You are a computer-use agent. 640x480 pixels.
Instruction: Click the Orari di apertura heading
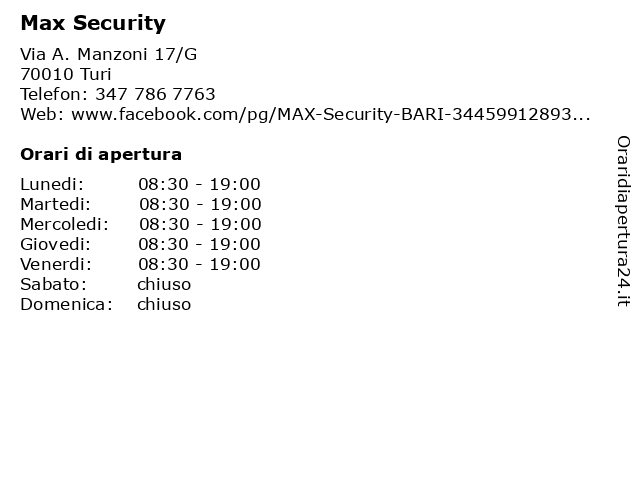101,155
